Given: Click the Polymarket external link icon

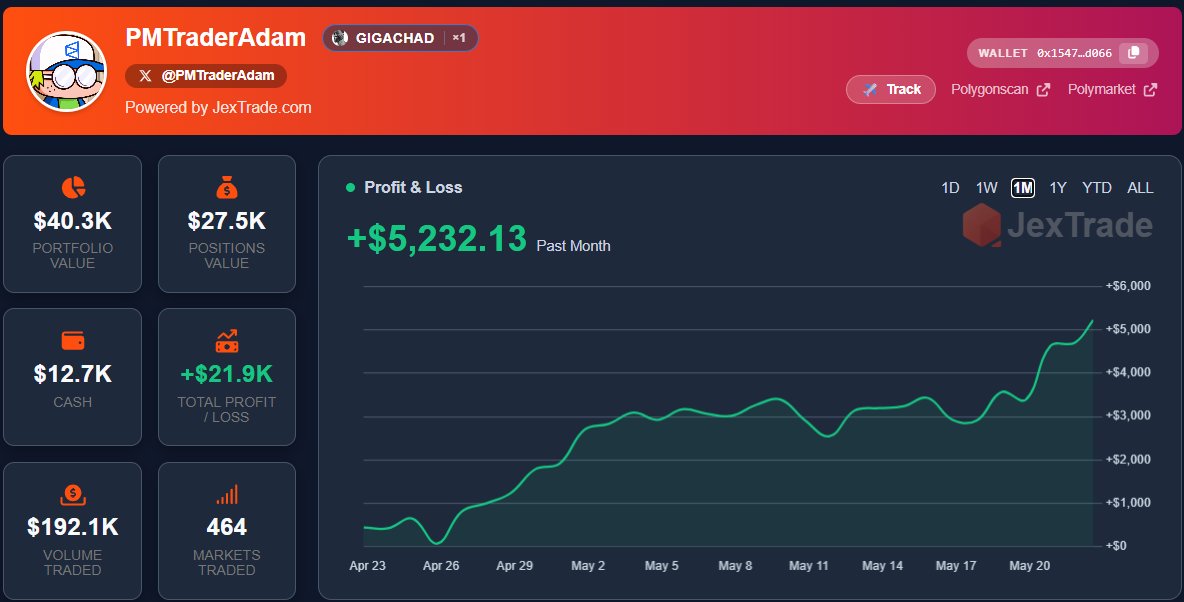Looking at the screenshot, I should tap(1150, 90).
